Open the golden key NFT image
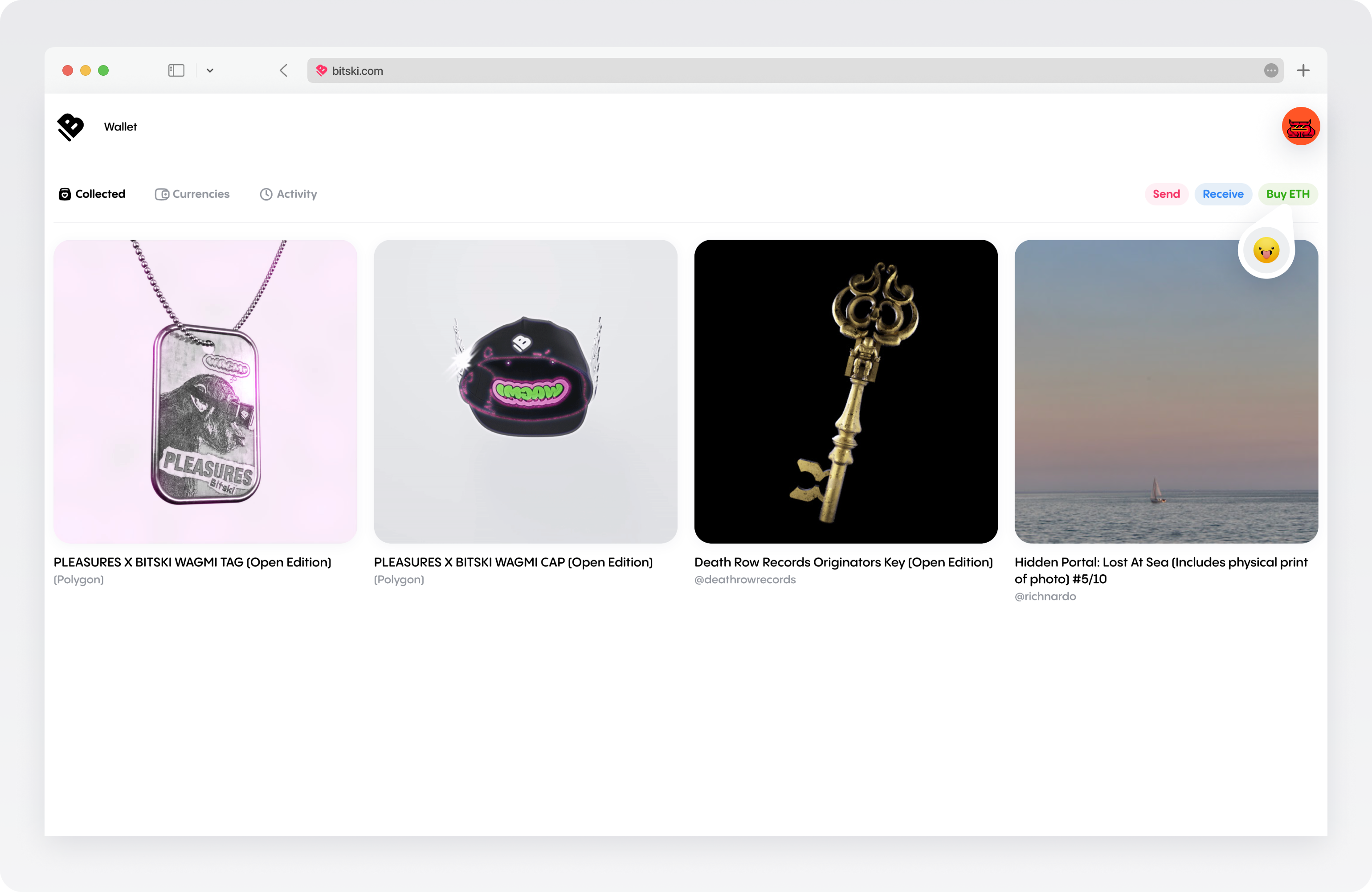The image size is (1372, 892). [x=845, y=392]
